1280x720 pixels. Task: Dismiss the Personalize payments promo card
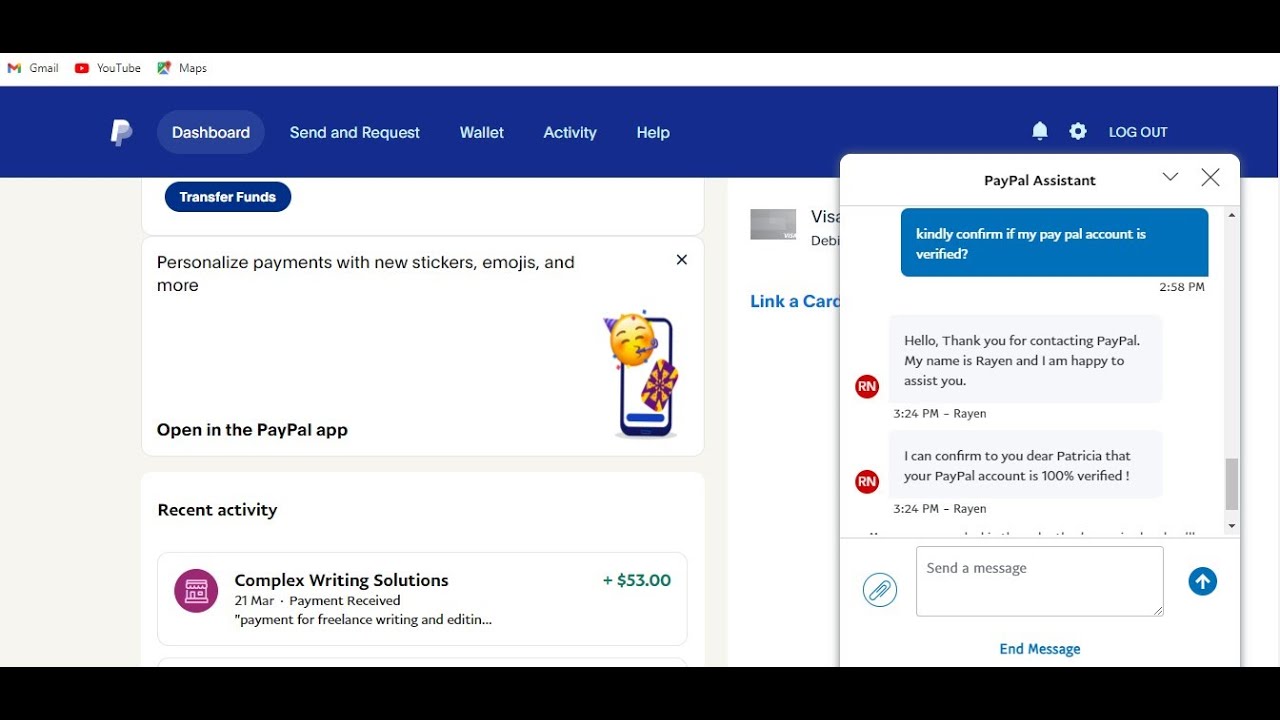(682, 260)
